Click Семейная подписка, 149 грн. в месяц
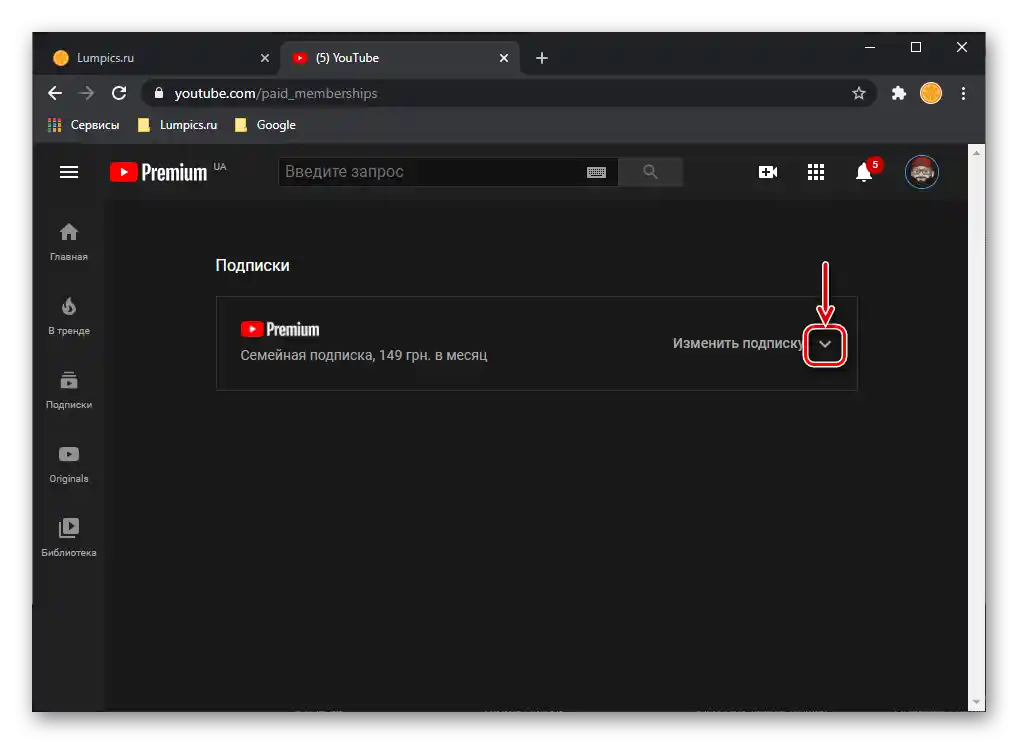The height and width of the screenshot is (744, 1018). (x=364, y=355)
